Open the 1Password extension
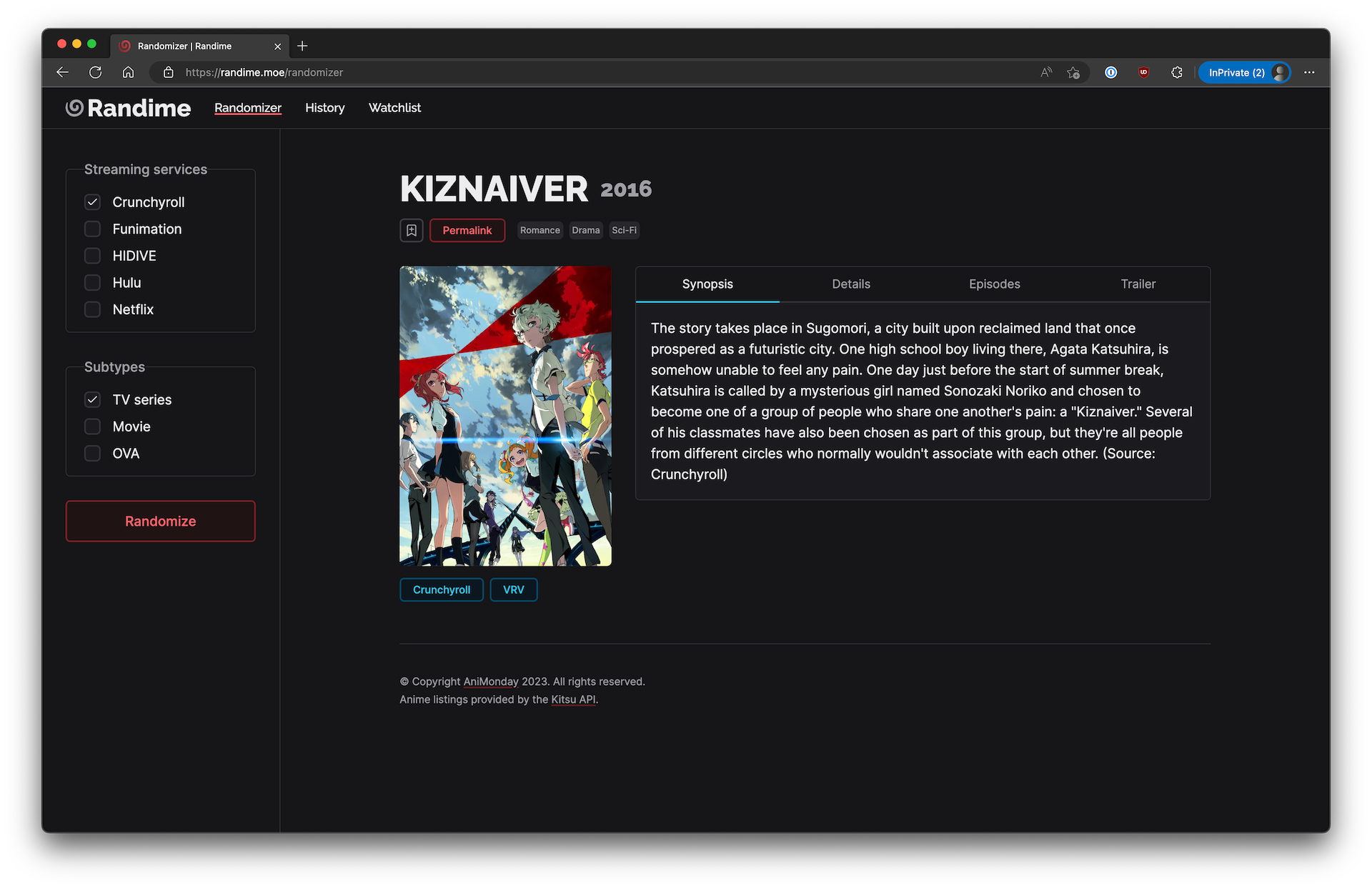Screen dimensions: 1372x888 (x=1111, y=72)
